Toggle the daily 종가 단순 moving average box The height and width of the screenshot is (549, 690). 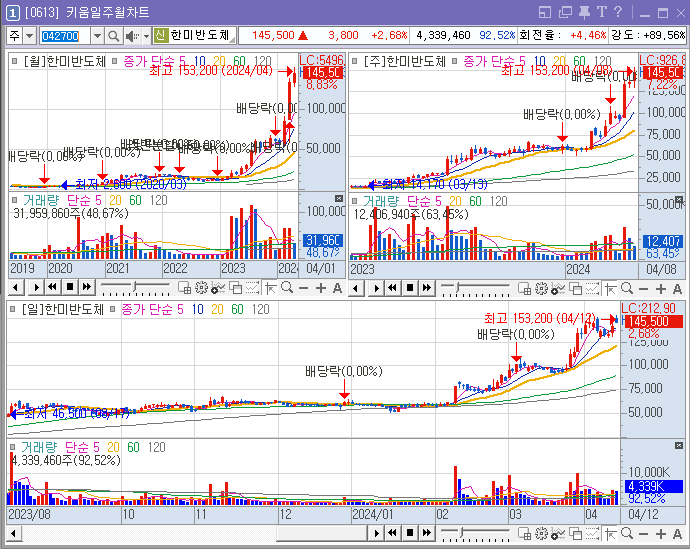[112, 309]
